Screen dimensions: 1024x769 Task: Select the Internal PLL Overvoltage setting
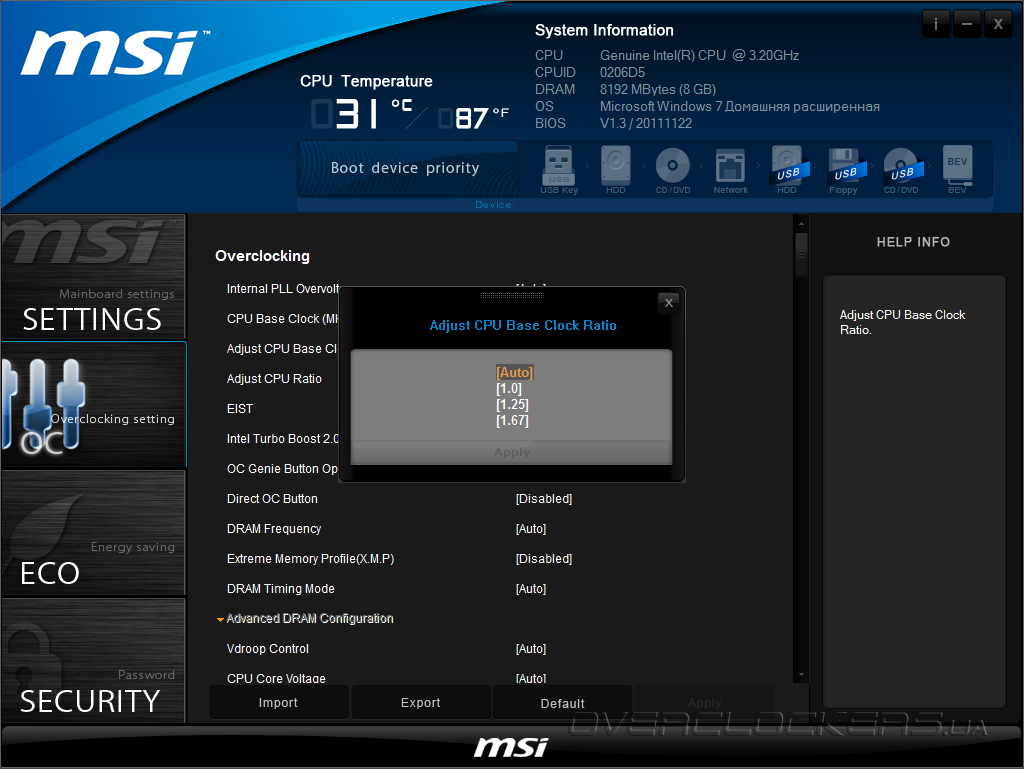pyautogui.click(x=282, y=289)
